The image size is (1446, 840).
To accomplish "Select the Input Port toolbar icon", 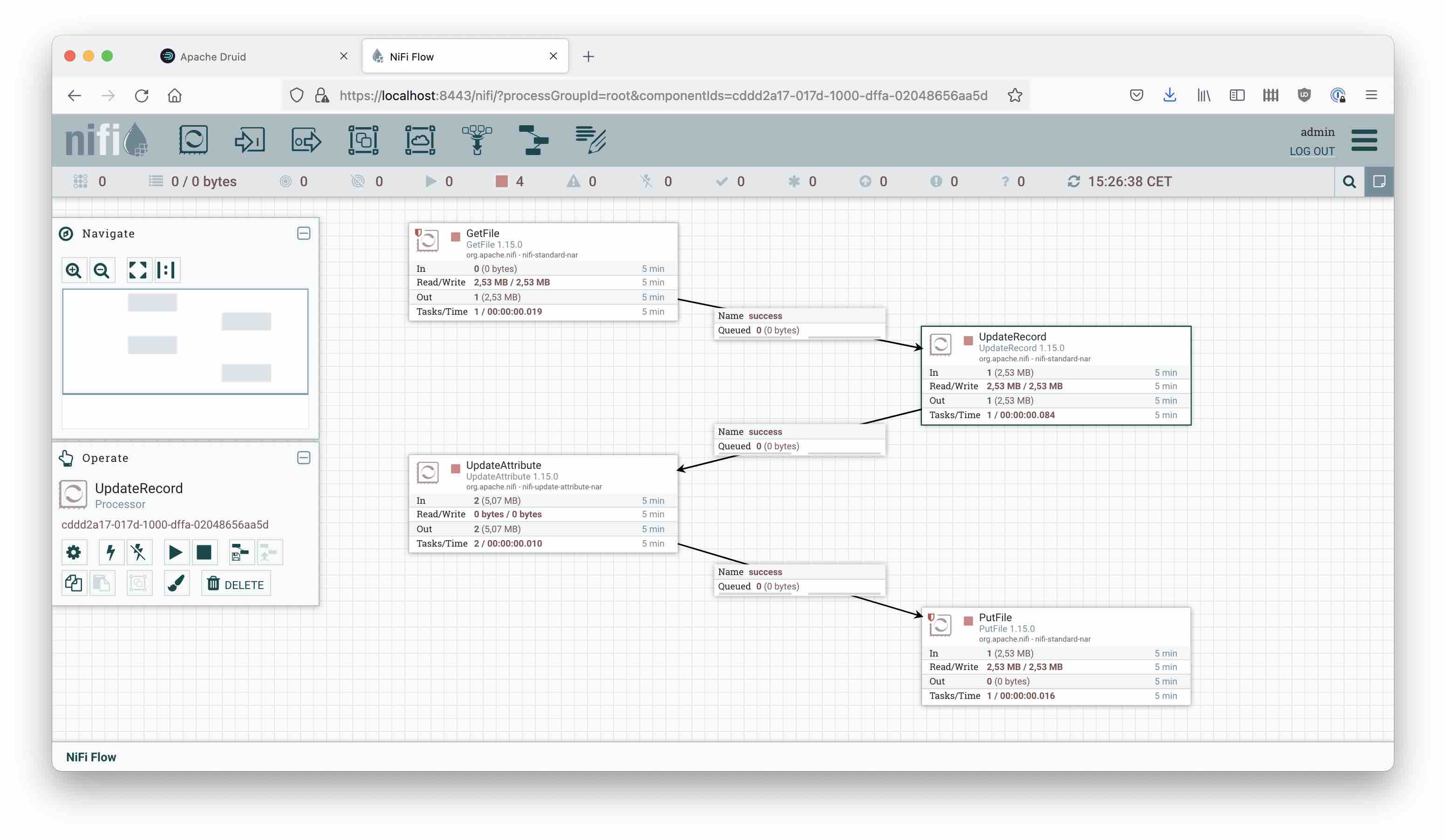I will [x=250, y=140].
